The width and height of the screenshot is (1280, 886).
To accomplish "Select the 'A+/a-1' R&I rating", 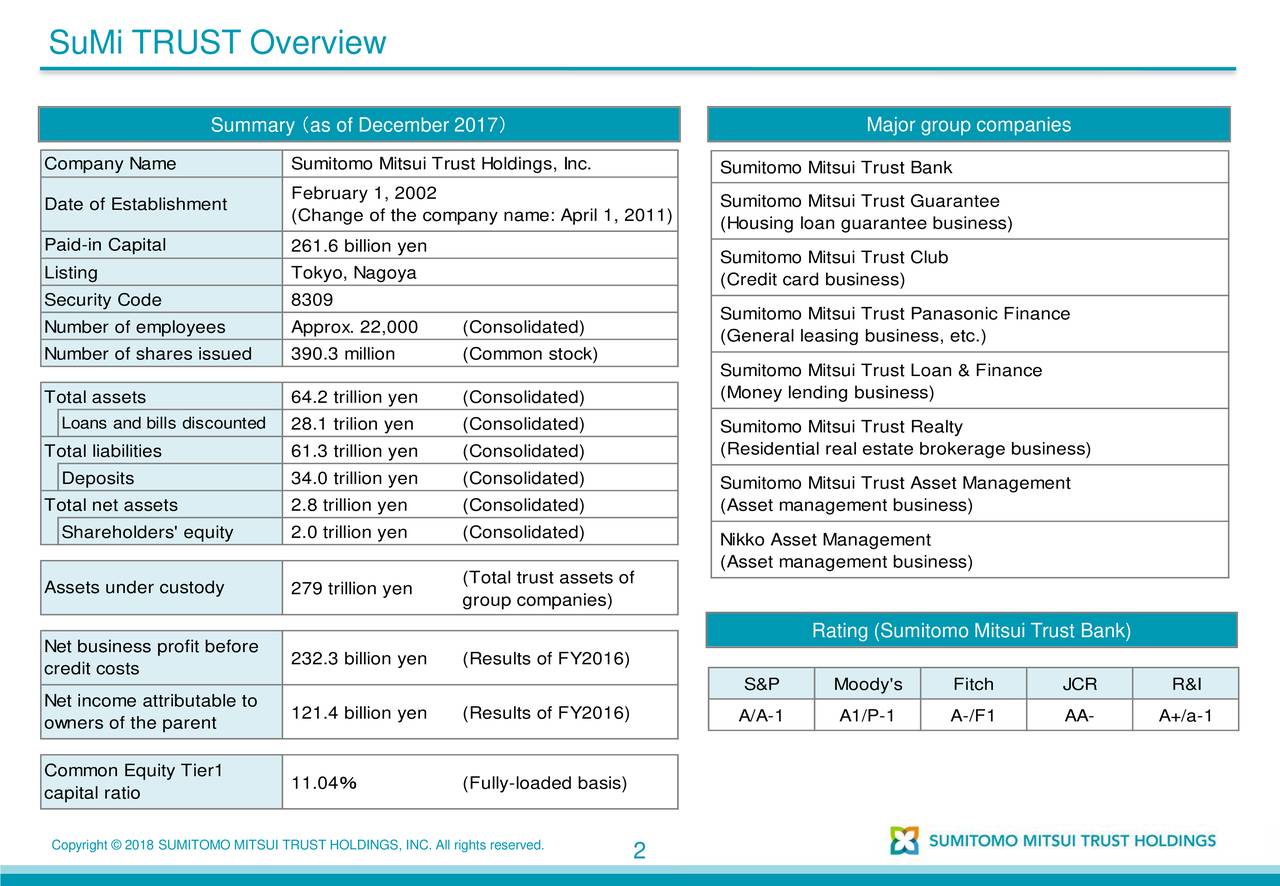I will tap(1185, 714).
